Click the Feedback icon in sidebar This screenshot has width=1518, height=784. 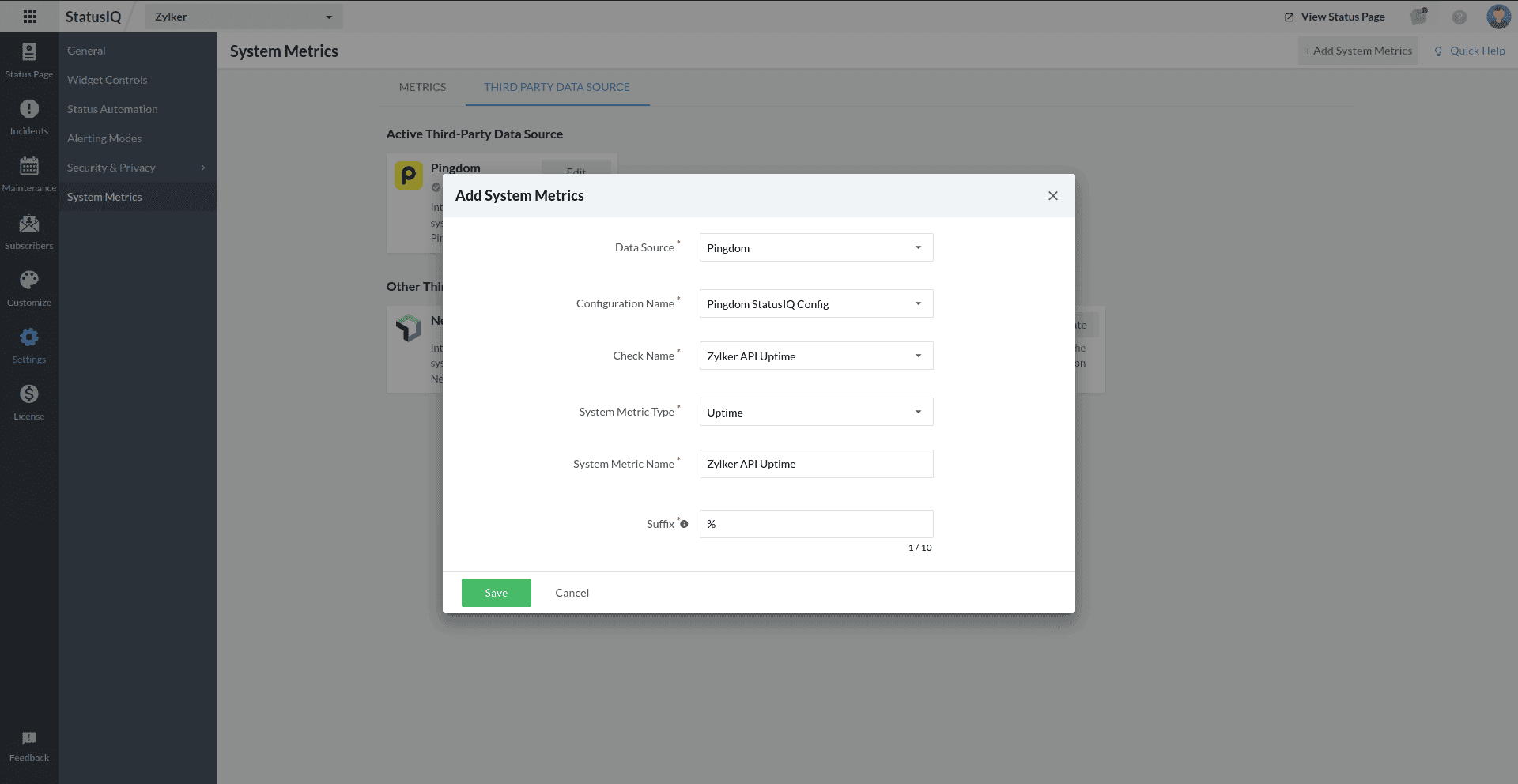(29, 738)
